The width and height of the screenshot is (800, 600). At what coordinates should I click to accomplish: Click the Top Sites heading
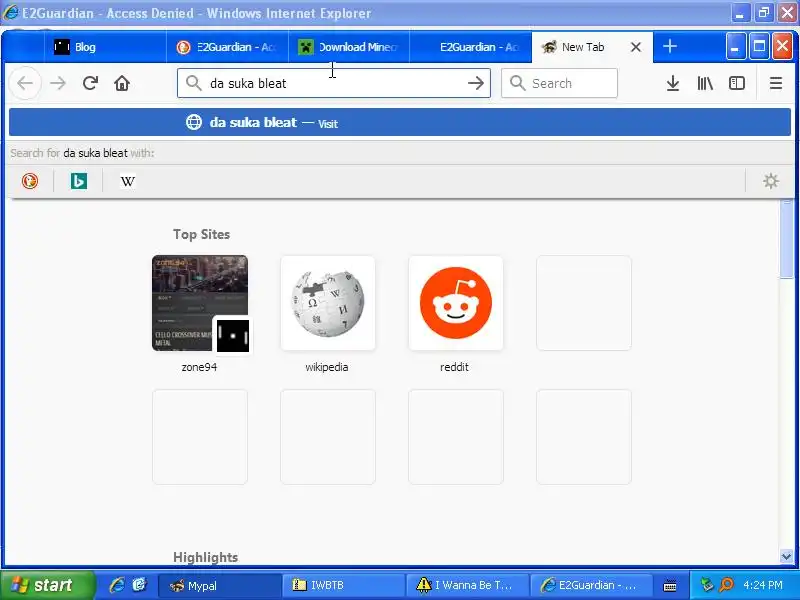(202, 234)
